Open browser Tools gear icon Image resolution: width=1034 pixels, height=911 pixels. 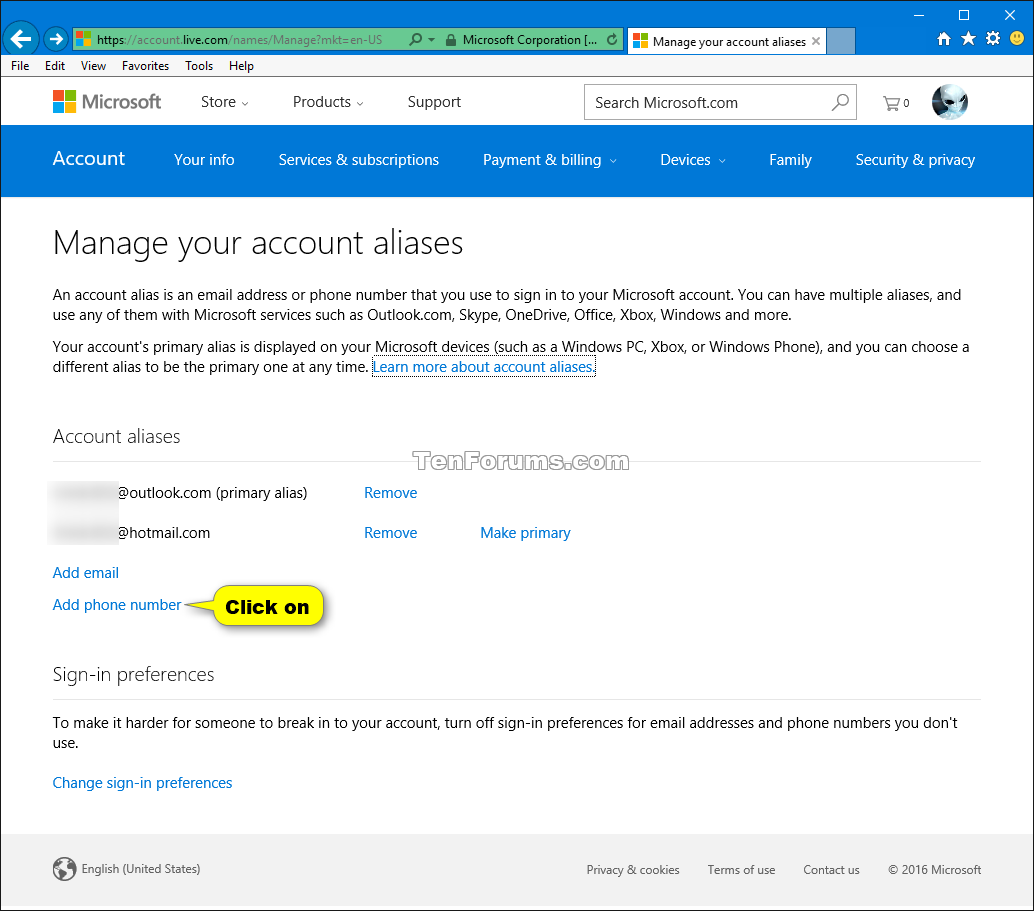pyautogui.click(x=992, y=38)
